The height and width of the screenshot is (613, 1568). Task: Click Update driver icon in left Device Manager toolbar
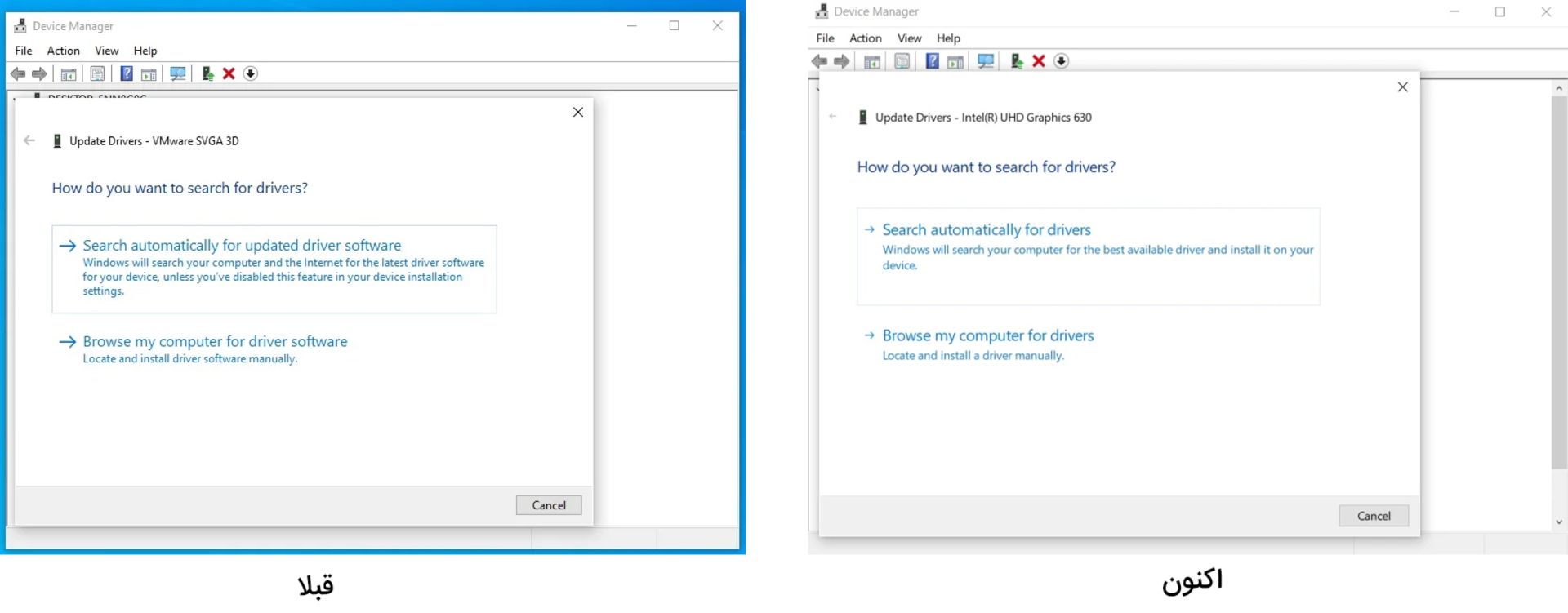[x=207, y=74]
